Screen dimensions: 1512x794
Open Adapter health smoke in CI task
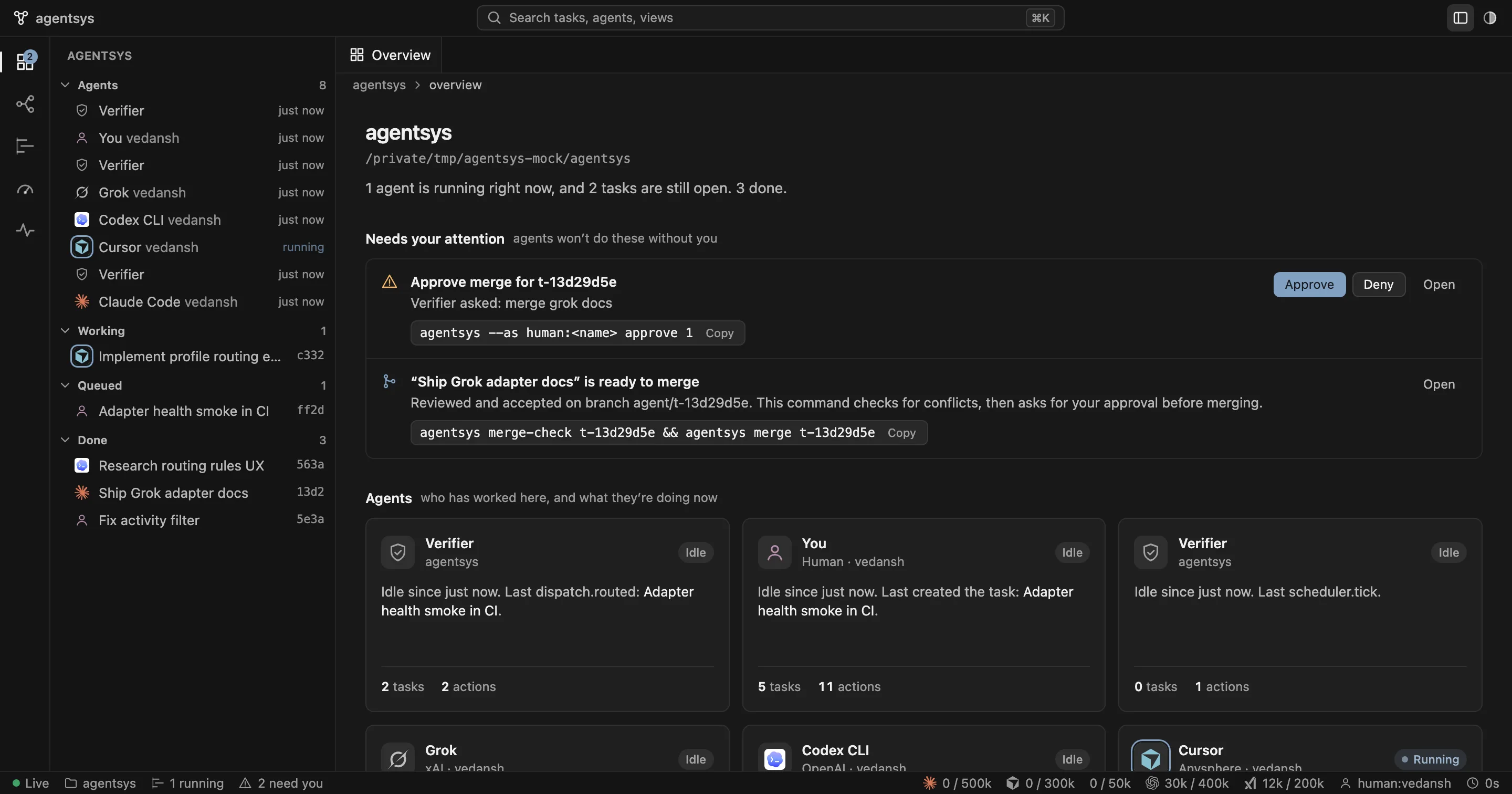(x=193, y=411)
